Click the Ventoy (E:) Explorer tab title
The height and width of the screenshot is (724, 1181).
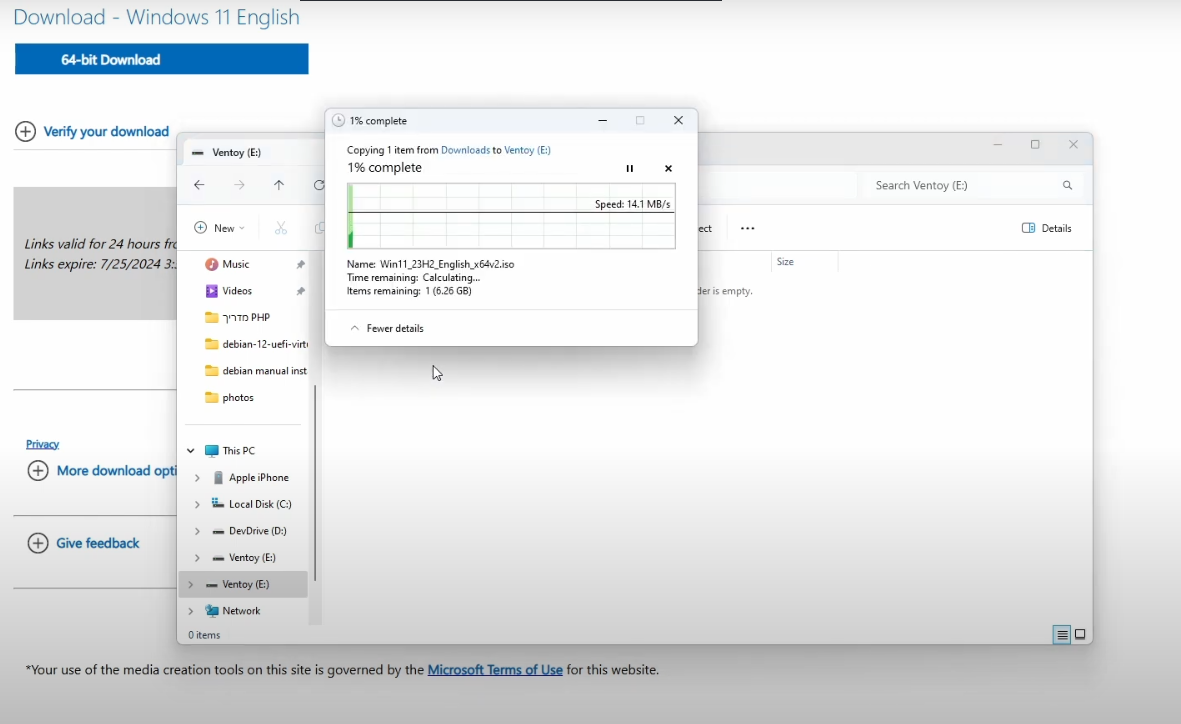pyautogui.click(x=237, y=152)
